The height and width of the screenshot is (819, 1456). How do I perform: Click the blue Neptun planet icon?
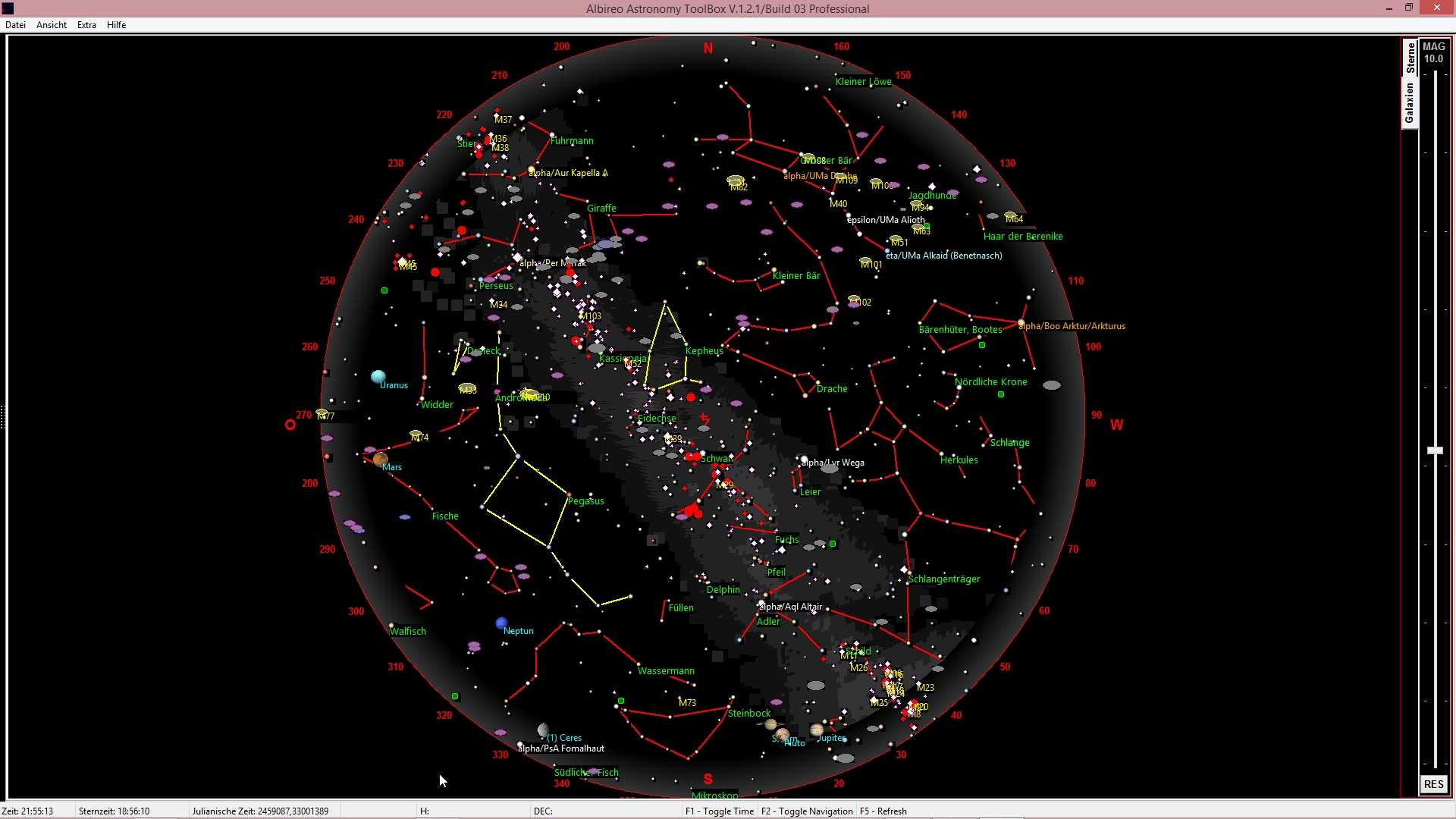click(501, 623)
